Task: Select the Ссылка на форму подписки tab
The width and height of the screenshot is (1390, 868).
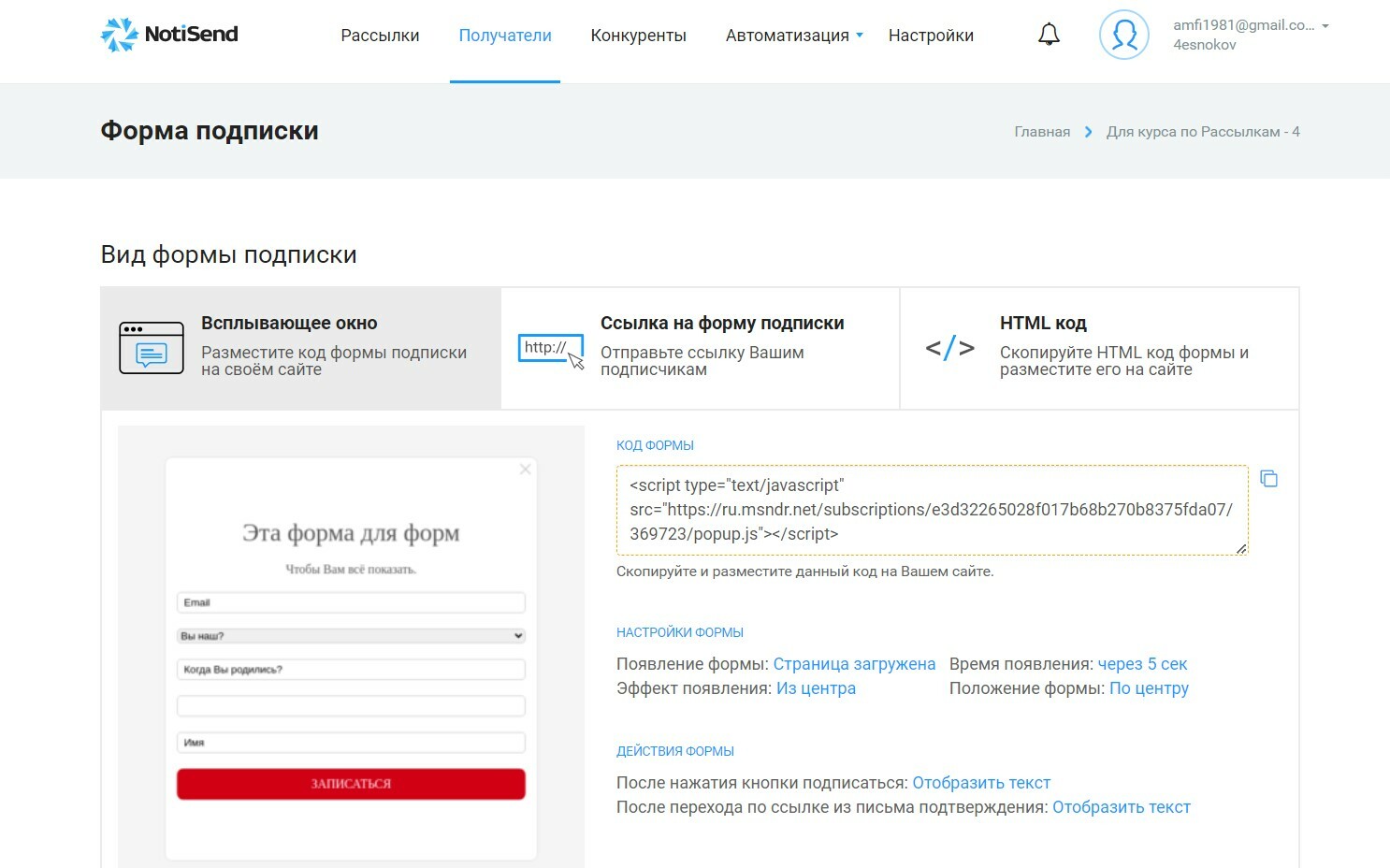Action: [701, 348]
